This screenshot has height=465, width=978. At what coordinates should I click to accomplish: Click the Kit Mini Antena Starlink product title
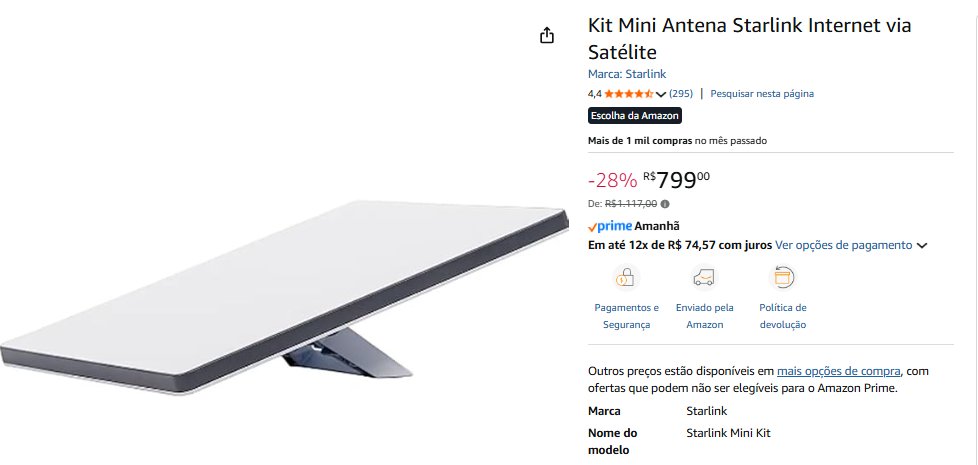click(x=749, y=38)
